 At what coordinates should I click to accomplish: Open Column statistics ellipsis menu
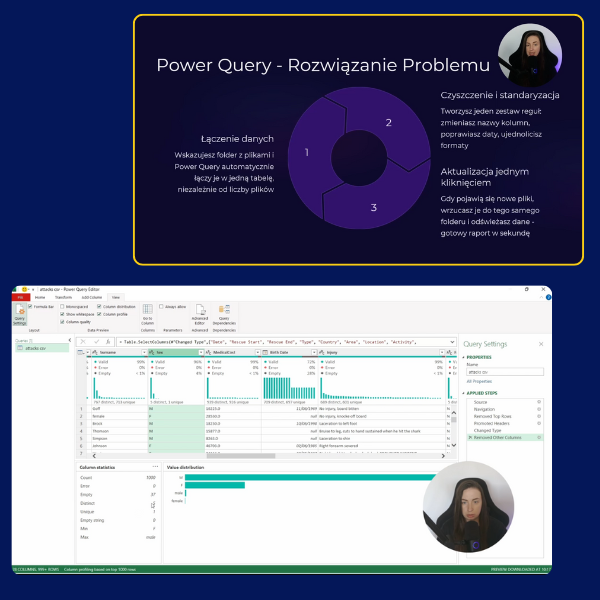point(155,467)
